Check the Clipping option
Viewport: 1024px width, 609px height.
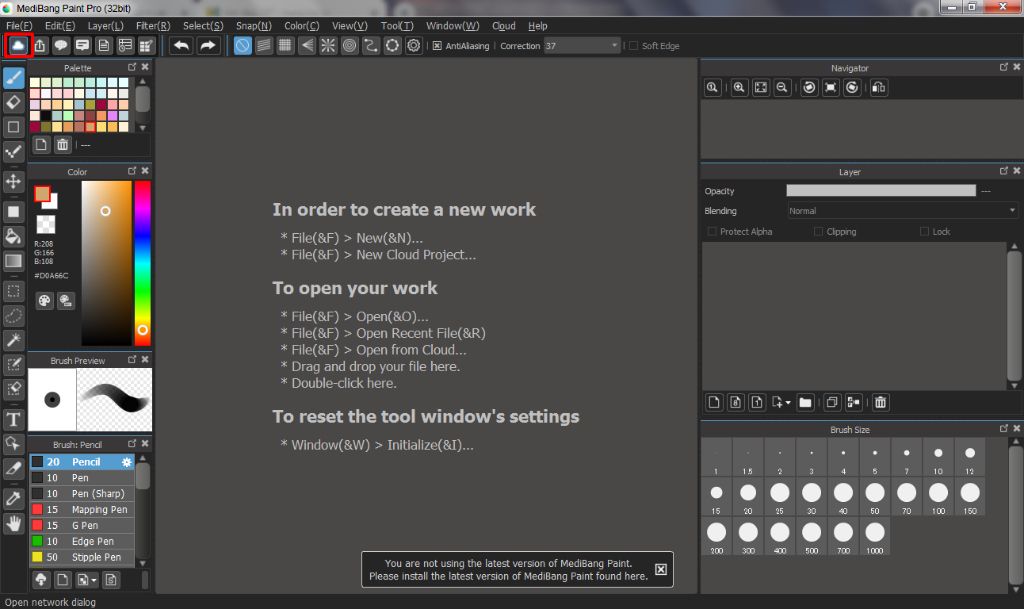coord(818,231)
